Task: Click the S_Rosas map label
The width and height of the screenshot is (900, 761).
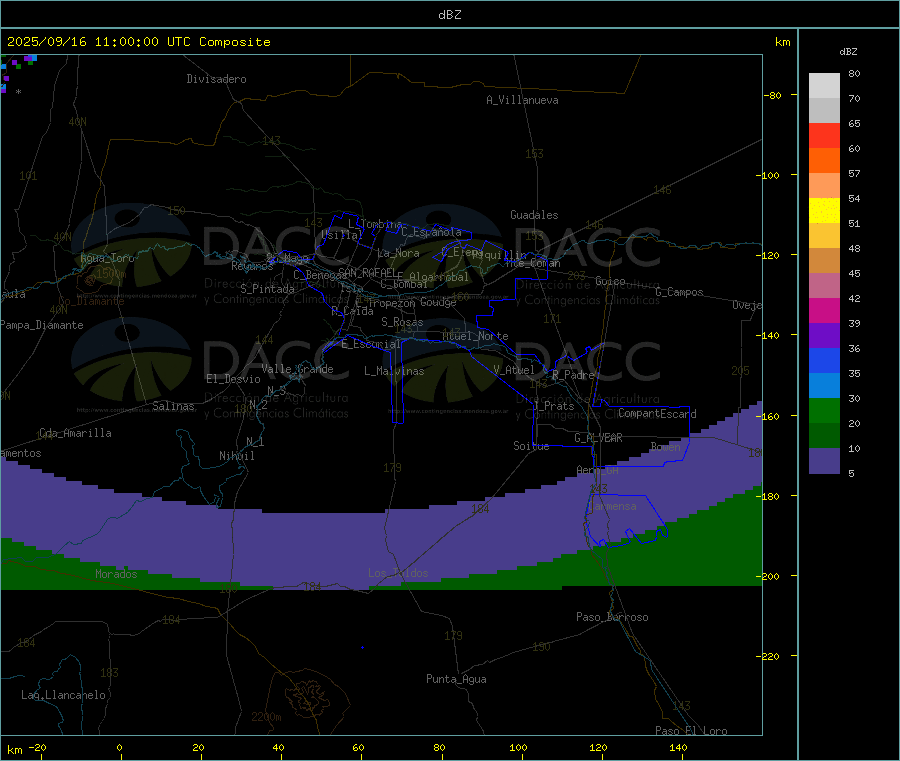Action: (402, 322)
